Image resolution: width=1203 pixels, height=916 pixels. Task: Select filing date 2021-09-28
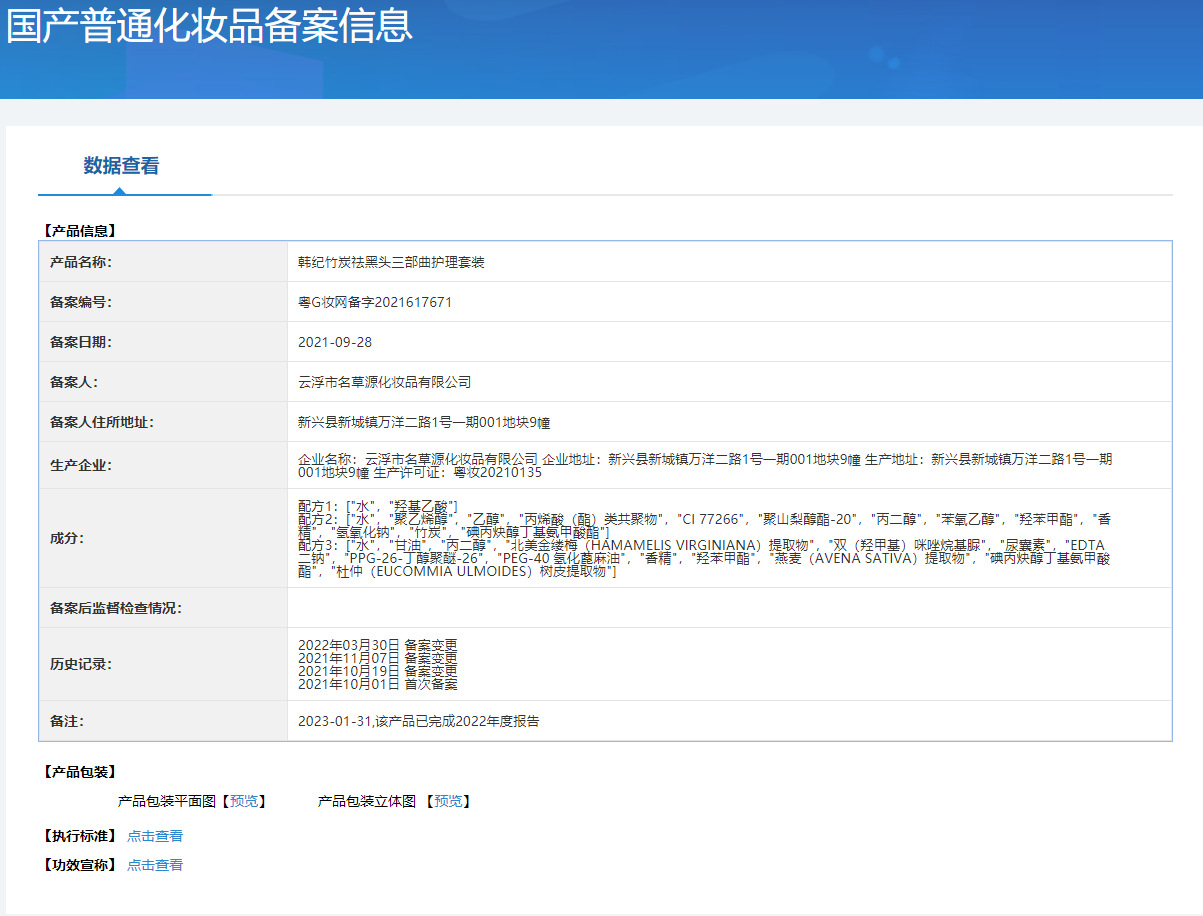(x=335, y=342)
